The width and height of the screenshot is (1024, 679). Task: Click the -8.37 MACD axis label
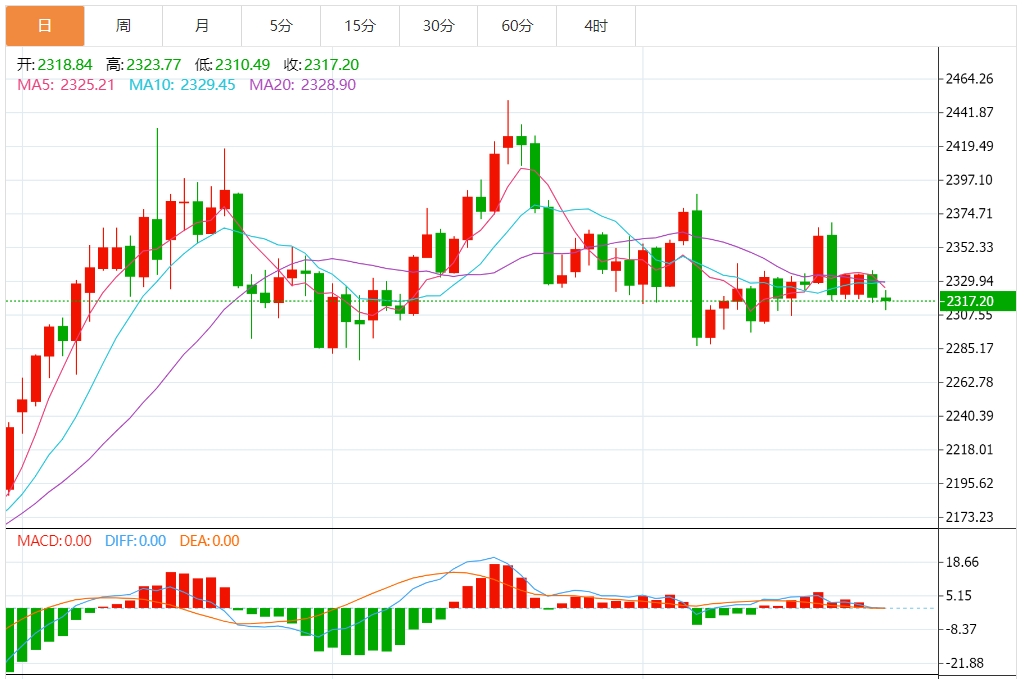pyautogui.click(x=961, y=629)
